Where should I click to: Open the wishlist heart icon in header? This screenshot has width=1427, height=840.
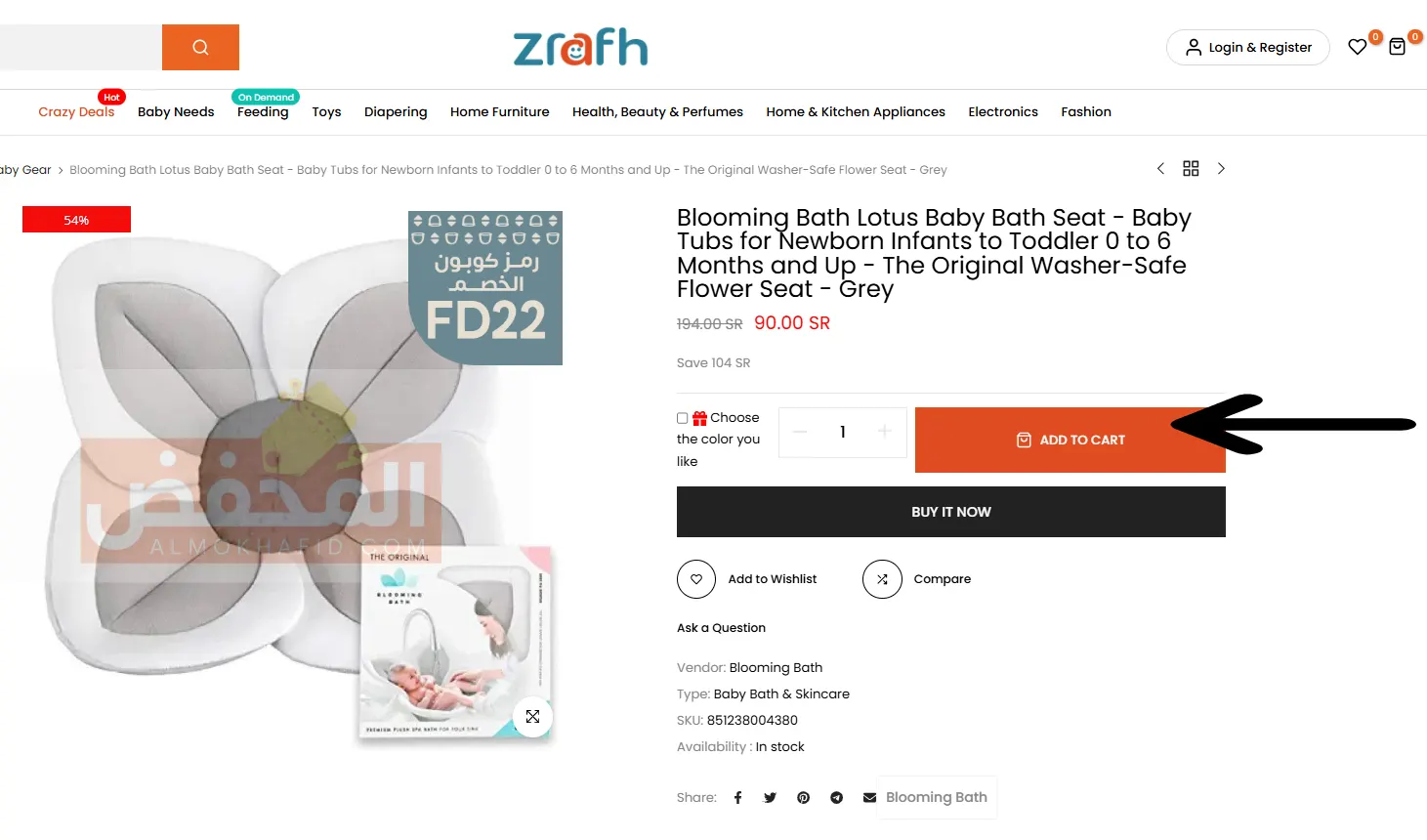pos(1358,47)
